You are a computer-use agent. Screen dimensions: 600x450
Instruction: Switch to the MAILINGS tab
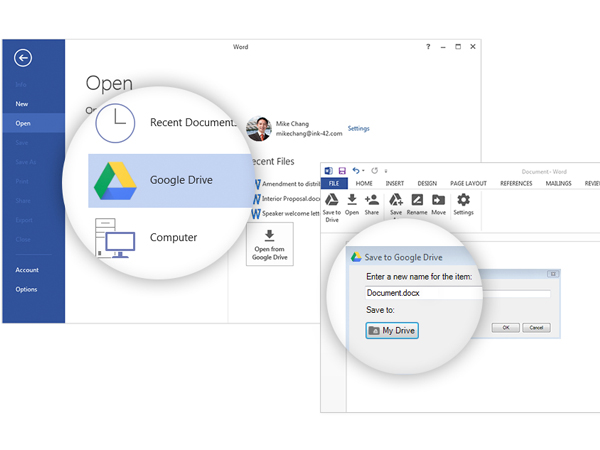tap(558, 184)
